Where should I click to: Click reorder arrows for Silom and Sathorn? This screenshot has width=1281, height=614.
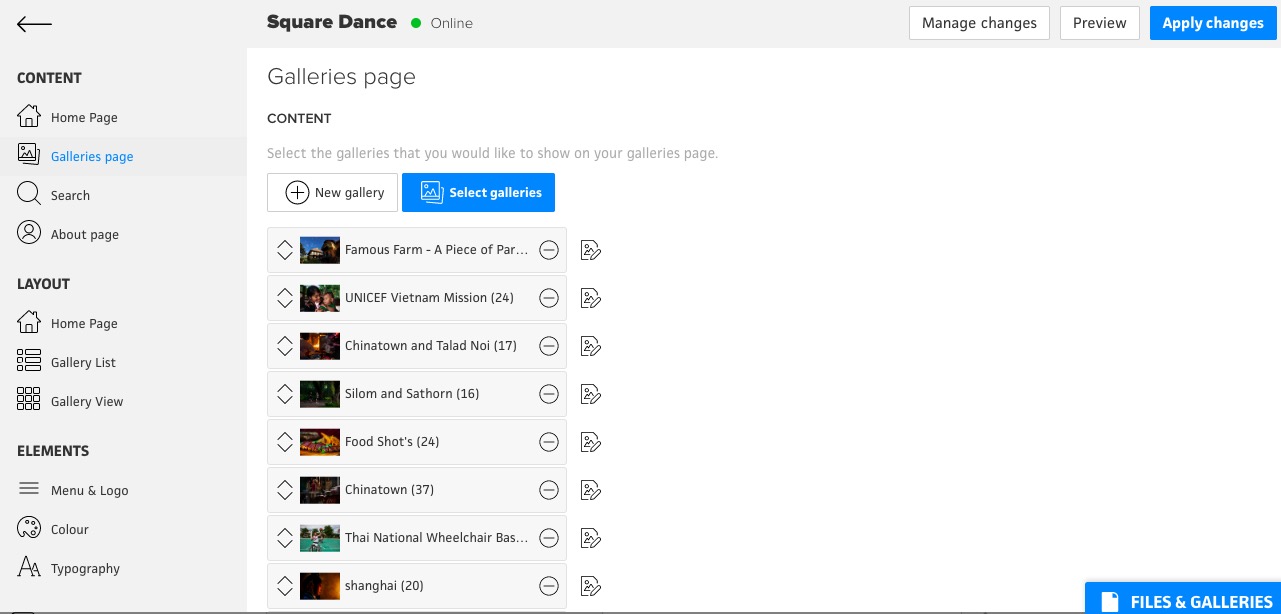(x=284, y=394)
